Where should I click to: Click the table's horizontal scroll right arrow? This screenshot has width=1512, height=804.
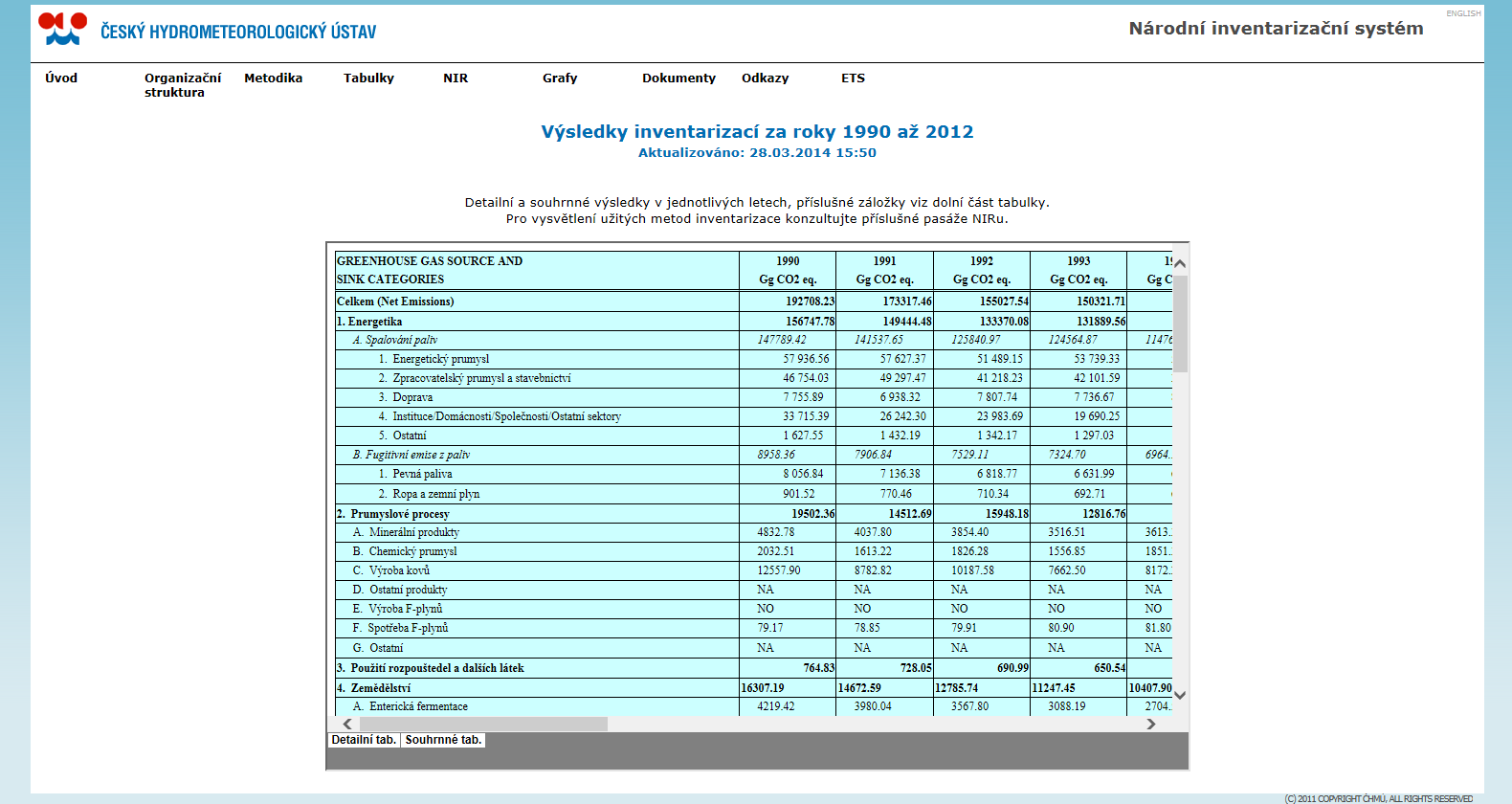pyautogui.click(x=1151, y=724)
